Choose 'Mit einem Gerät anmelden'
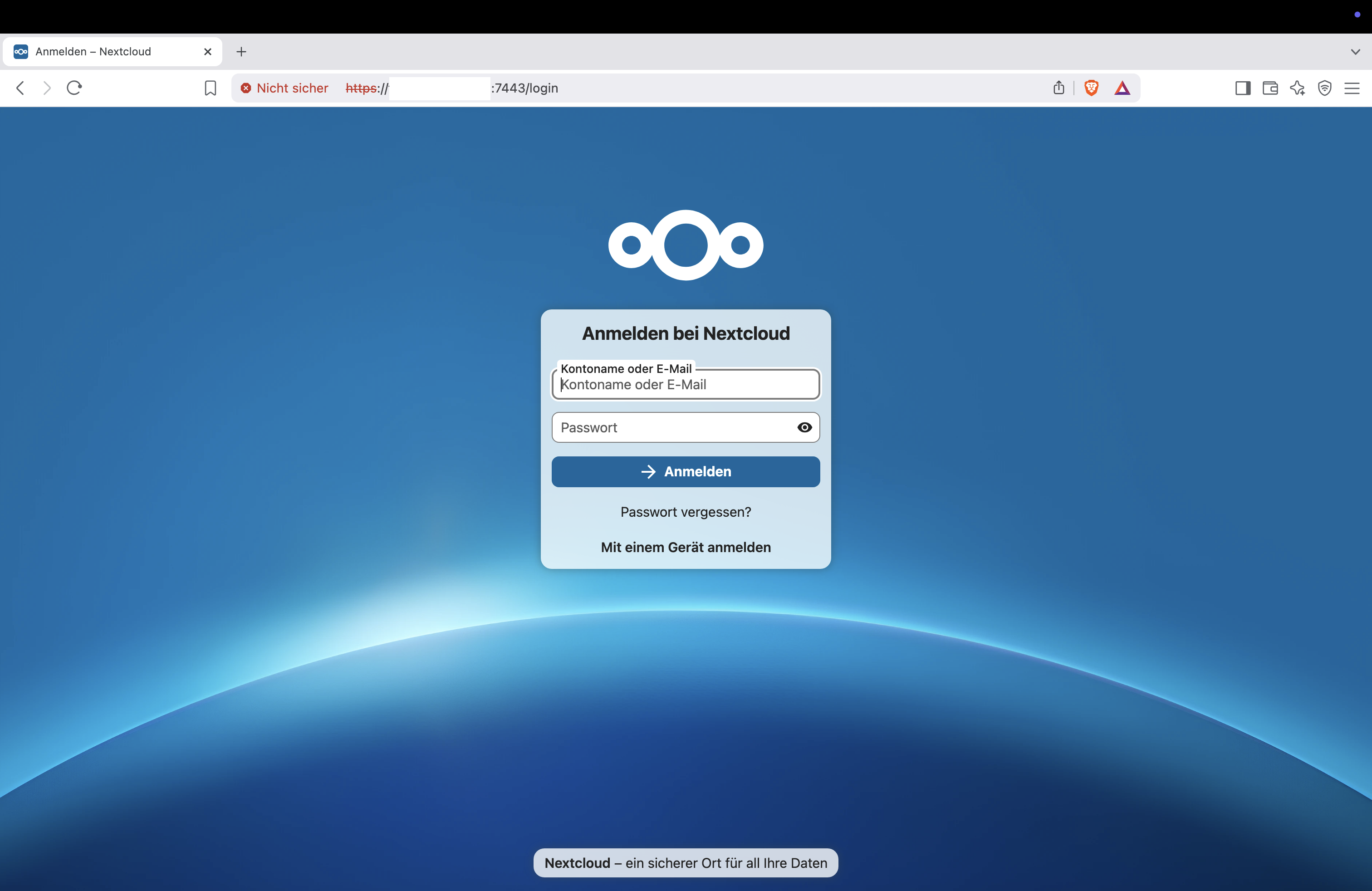 click(686, 548)
